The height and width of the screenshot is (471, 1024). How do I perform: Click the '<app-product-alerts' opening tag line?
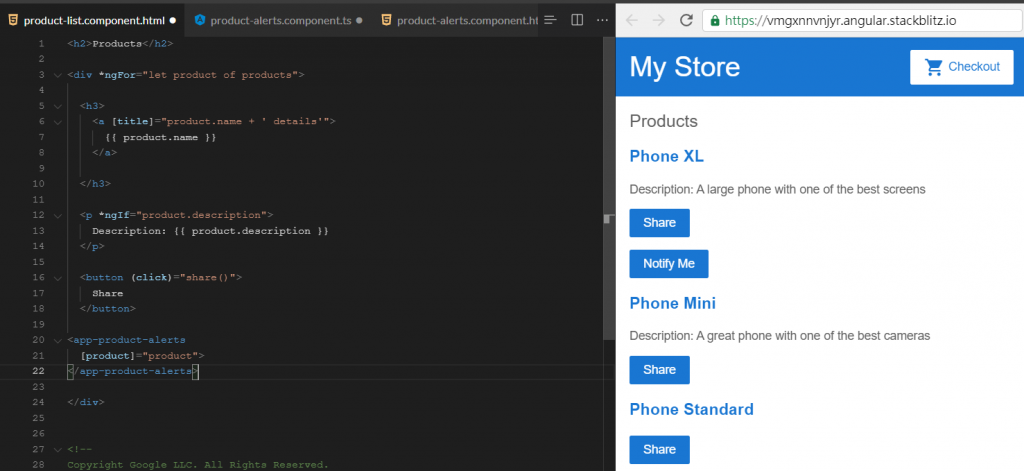(x=127, y=340)
